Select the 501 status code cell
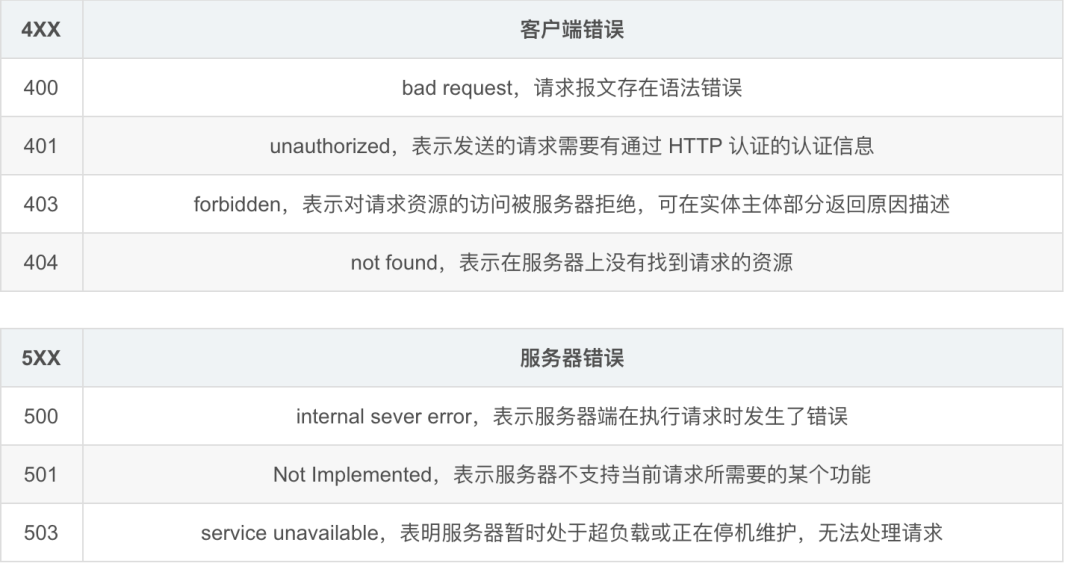Viewport: 1080px width, 572px height. point(41,475)
